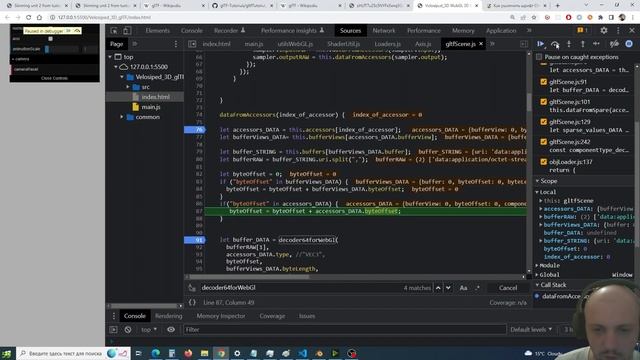640x360 pixels.
Task: Toggle breakpoint on line 76
Action: pyautogui.click(x=195, y=130)
